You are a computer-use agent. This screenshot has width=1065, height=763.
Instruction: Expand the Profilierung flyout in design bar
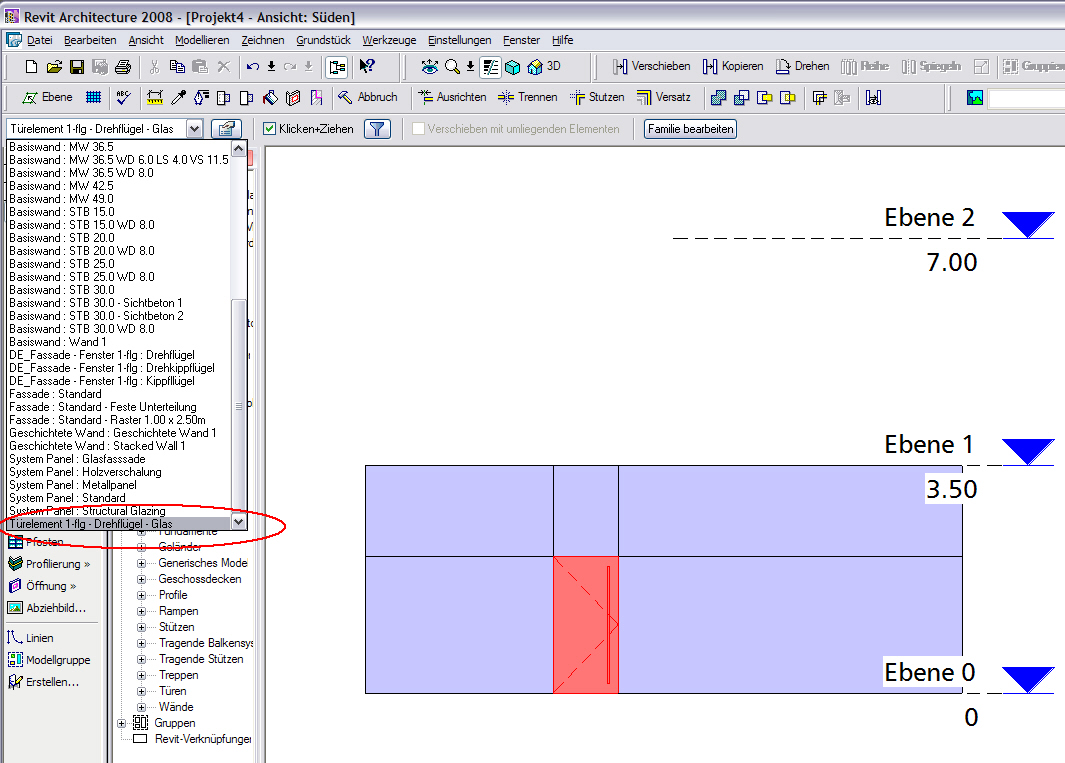(x=49, y=564)
